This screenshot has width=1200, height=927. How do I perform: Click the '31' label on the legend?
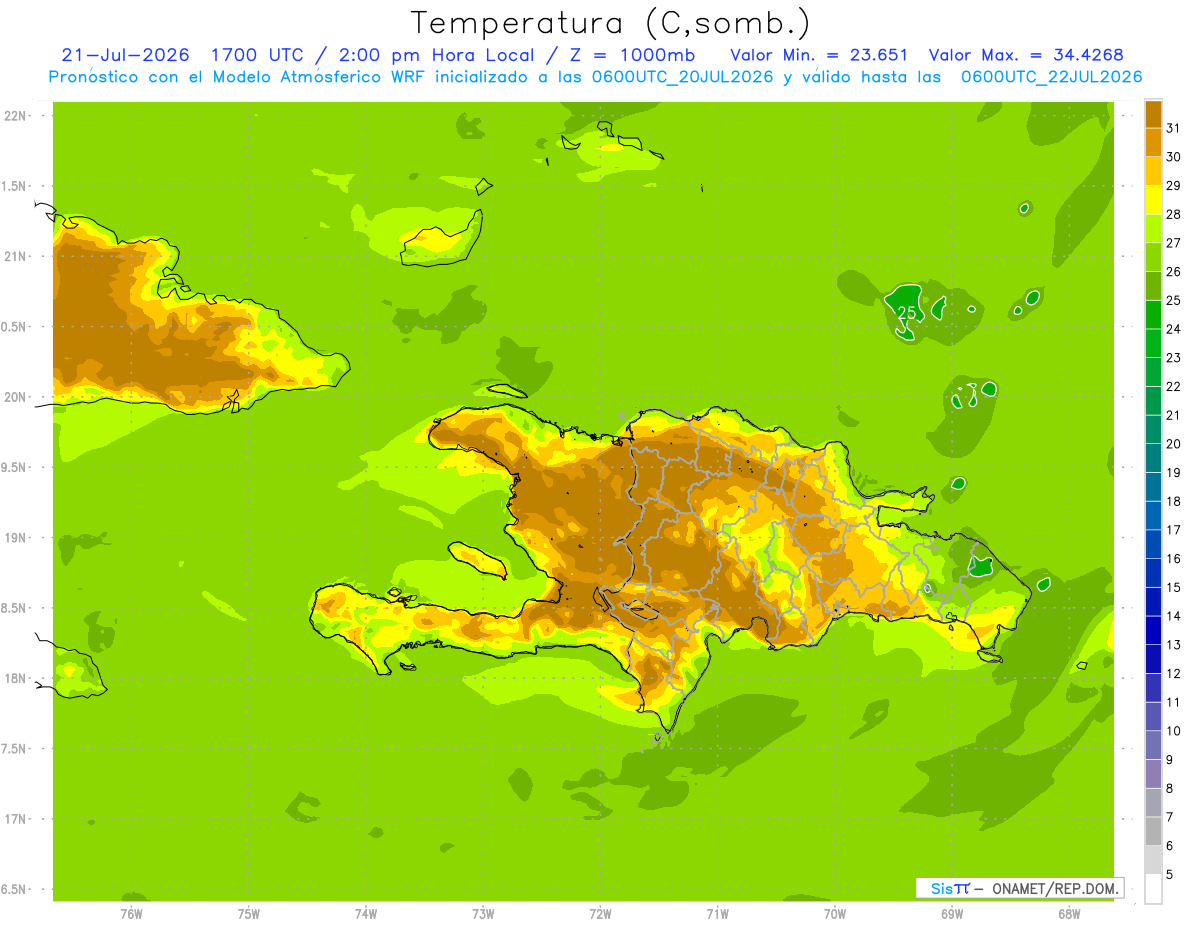click(1173, 128)
